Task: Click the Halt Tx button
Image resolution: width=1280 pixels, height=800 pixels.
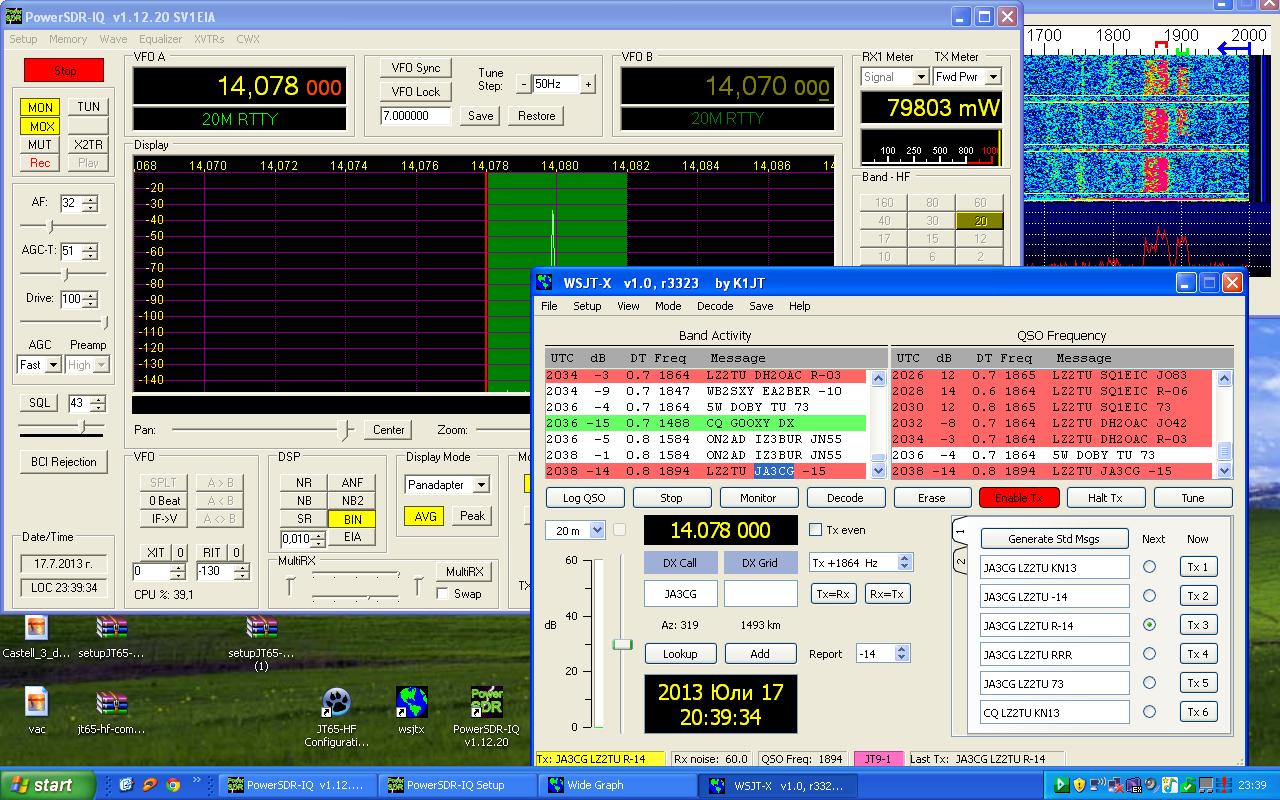Action: (1106, 498)
